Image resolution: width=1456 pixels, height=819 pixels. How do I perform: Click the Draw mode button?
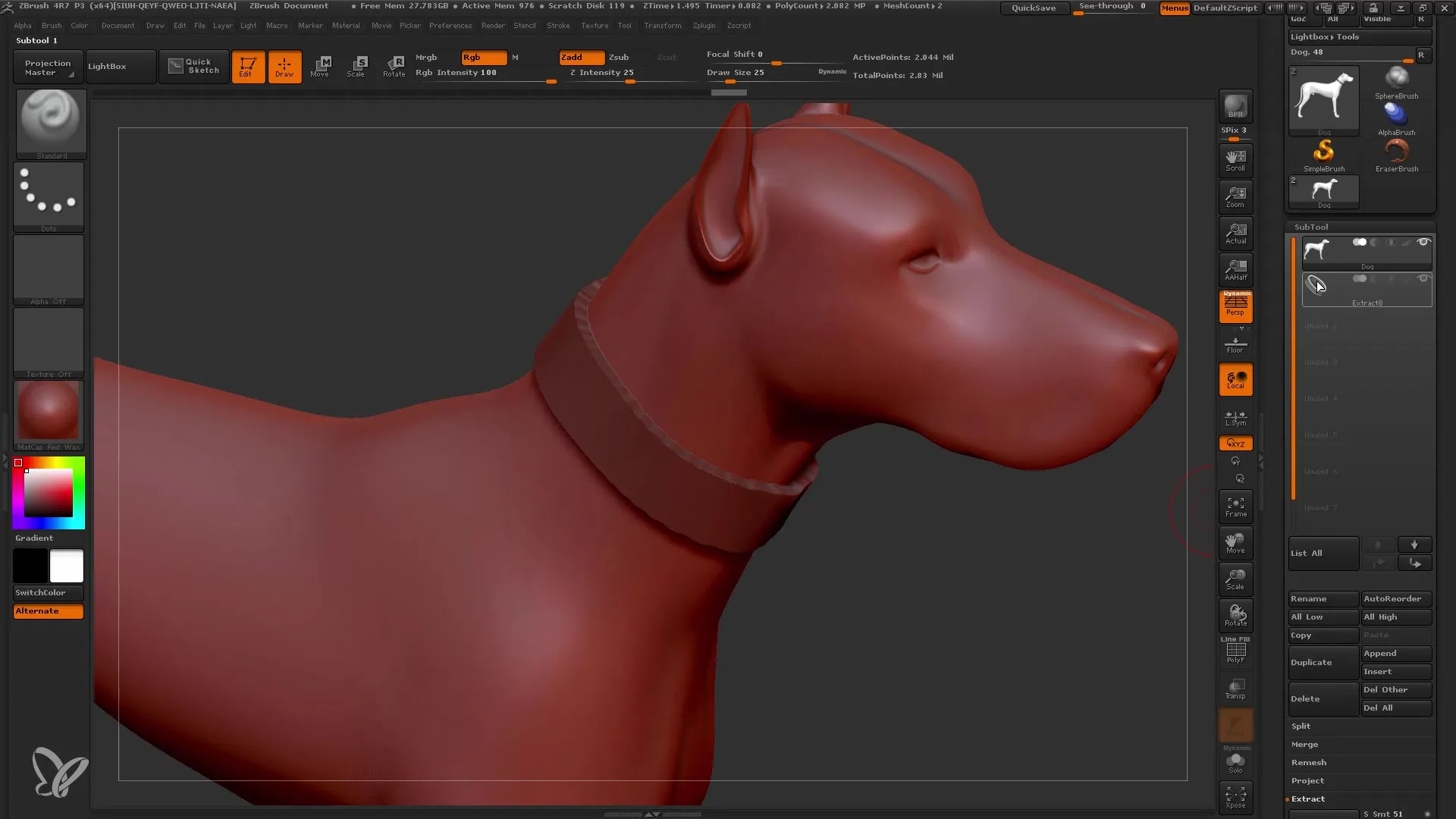click(284, 66)
